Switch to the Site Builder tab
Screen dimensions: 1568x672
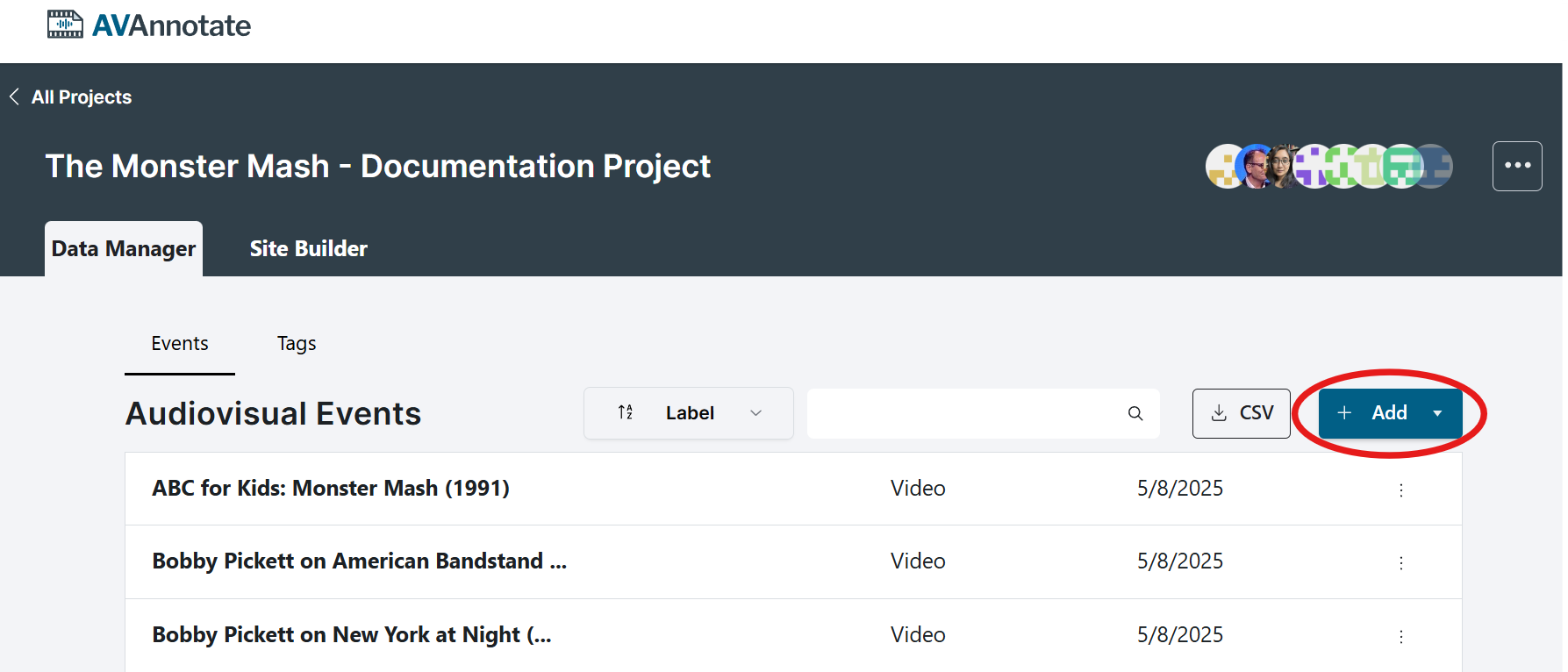[x=309, y=249]
